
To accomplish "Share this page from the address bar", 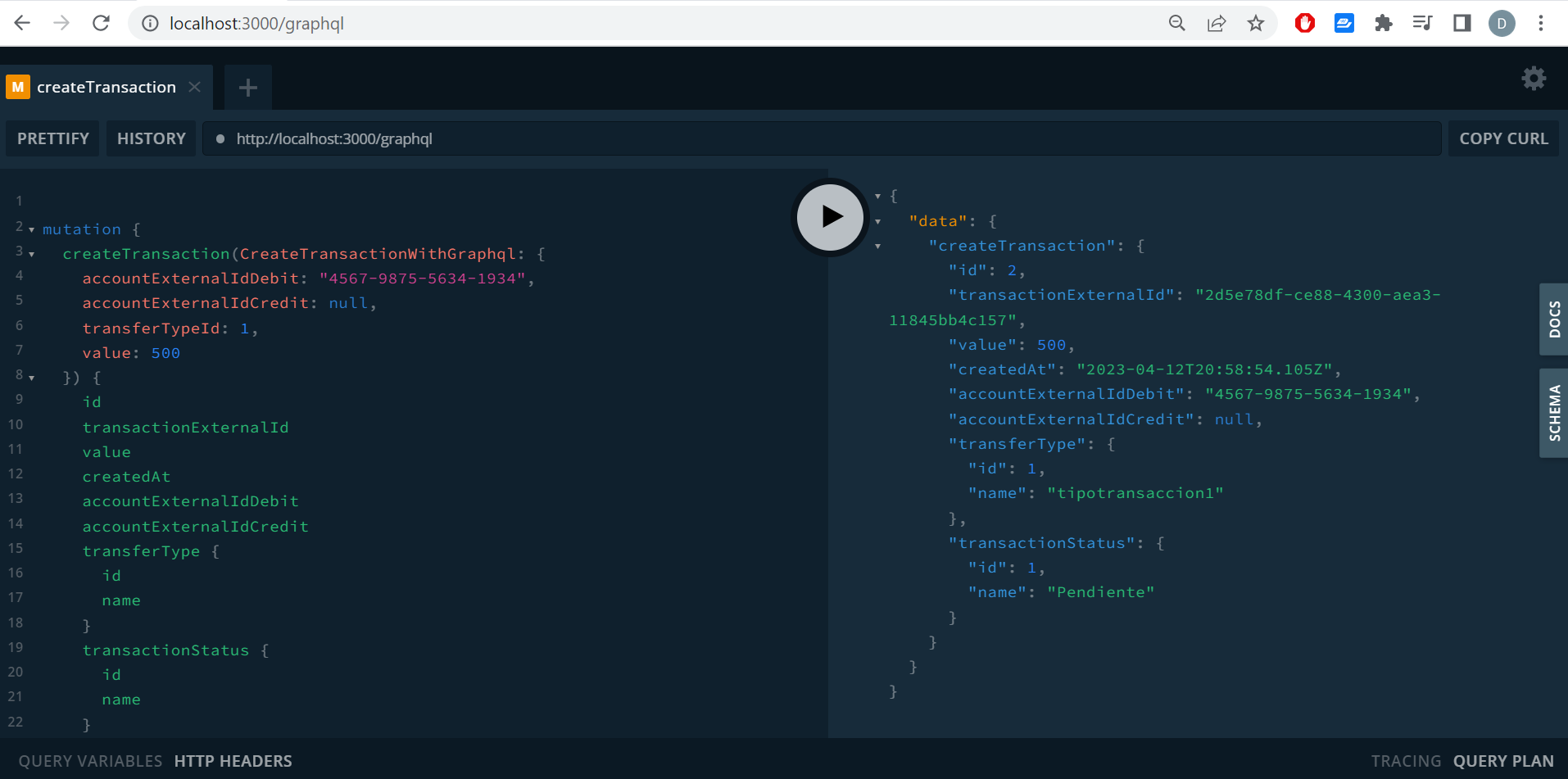I will 1217,23.
